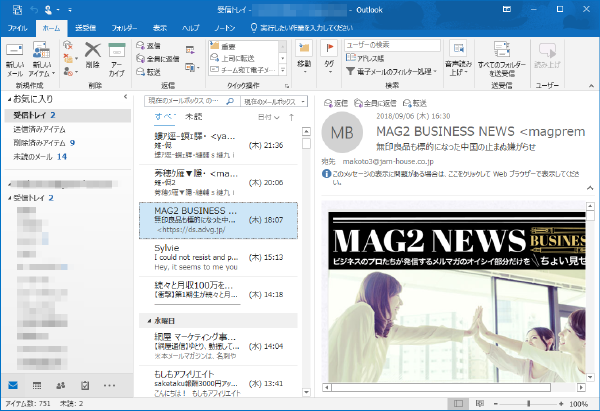
Task: Switch to Tasks view icon
Action: [85, 385]
